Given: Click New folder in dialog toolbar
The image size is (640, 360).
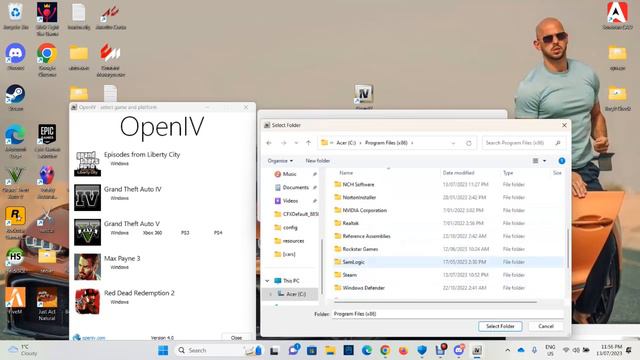Looking at the screenshot, I should (318, 161).
